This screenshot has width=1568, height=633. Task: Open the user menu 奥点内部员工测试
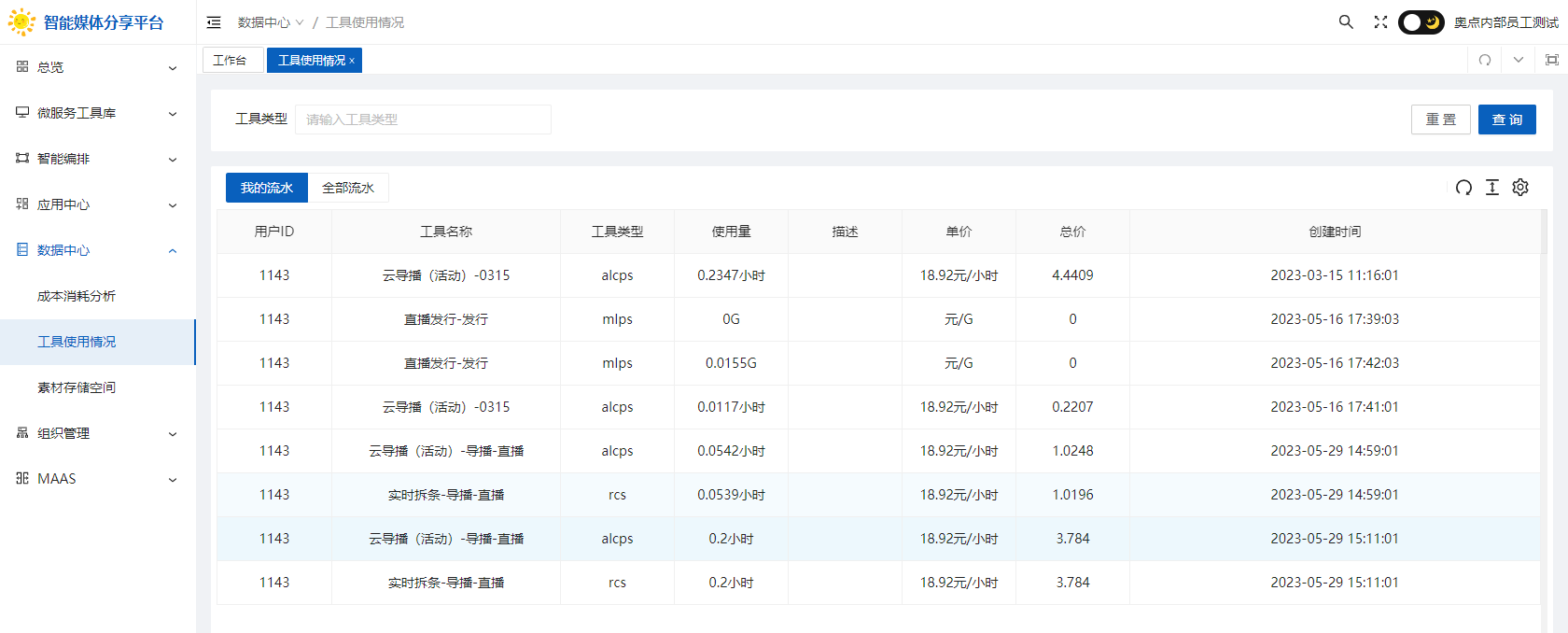[1505, 22]
